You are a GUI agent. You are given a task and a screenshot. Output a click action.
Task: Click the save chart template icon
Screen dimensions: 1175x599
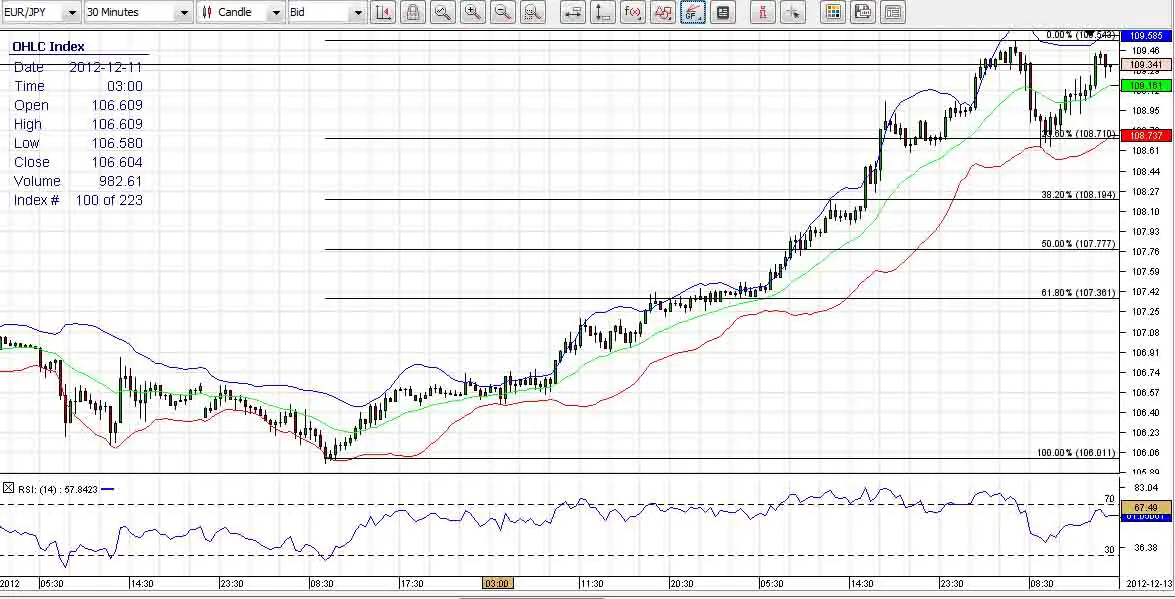click(863, 12)
